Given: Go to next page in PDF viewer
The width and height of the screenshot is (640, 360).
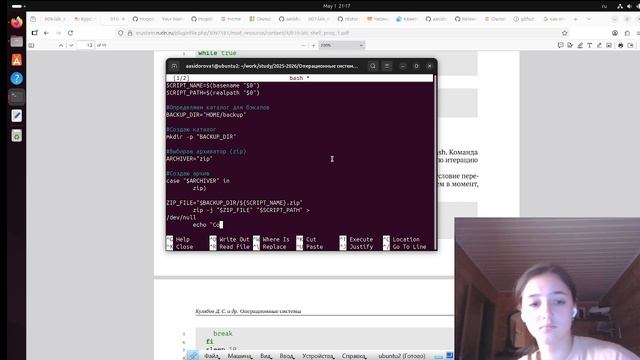Looking at the screenshot, I should (71, 45).
